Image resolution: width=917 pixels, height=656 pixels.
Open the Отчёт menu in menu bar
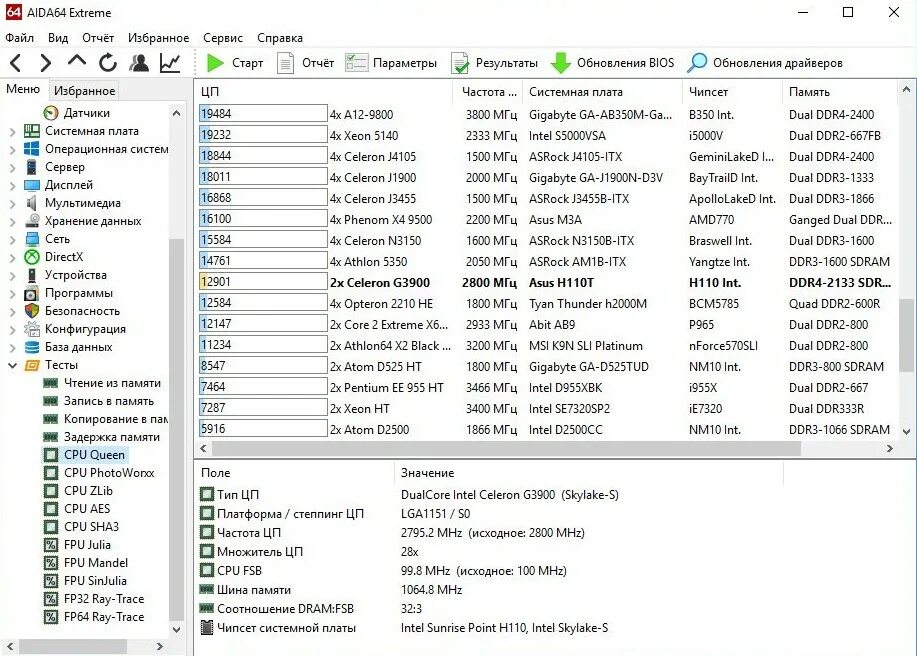(98, 37)
